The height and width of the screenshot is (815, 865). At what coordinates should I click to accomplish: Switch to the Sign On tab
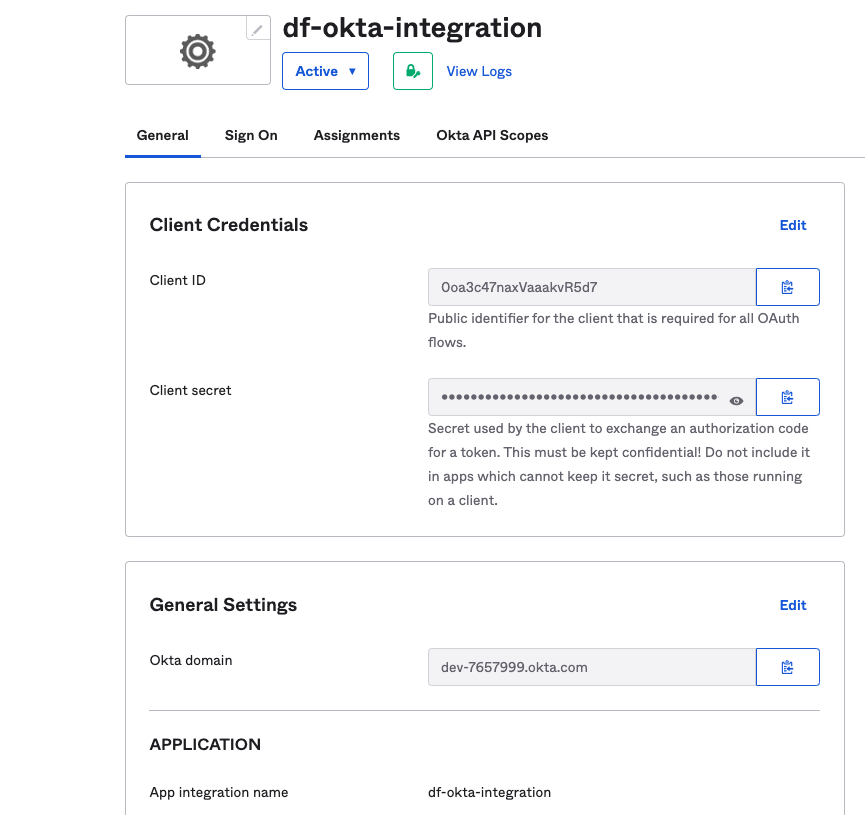(251, 136)
